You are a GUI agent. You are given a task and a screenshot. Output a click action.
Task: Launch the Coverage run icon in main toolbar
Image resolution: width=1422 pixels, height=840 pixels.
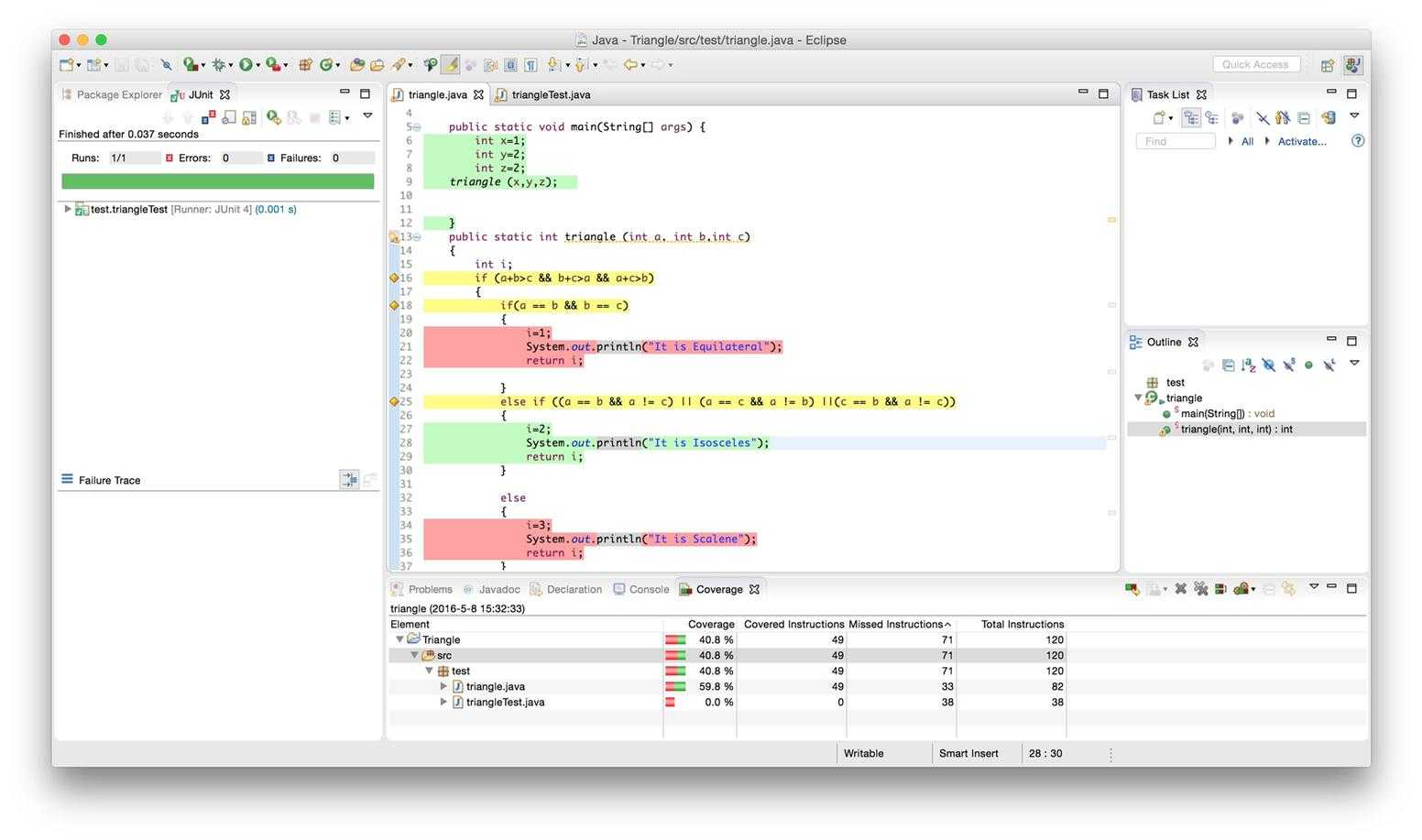click(x=190, y=64)
